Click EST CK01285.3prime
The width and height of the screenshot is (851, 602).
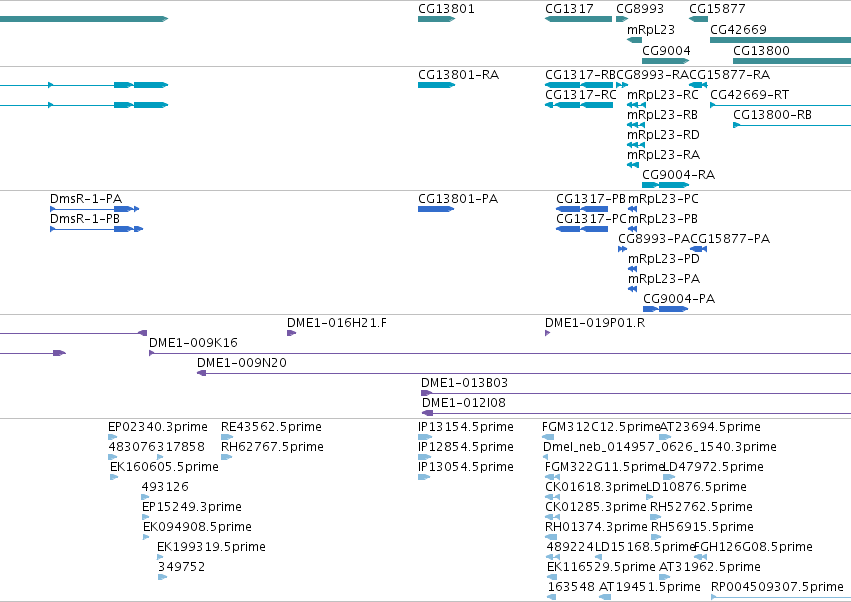(596, 508)
